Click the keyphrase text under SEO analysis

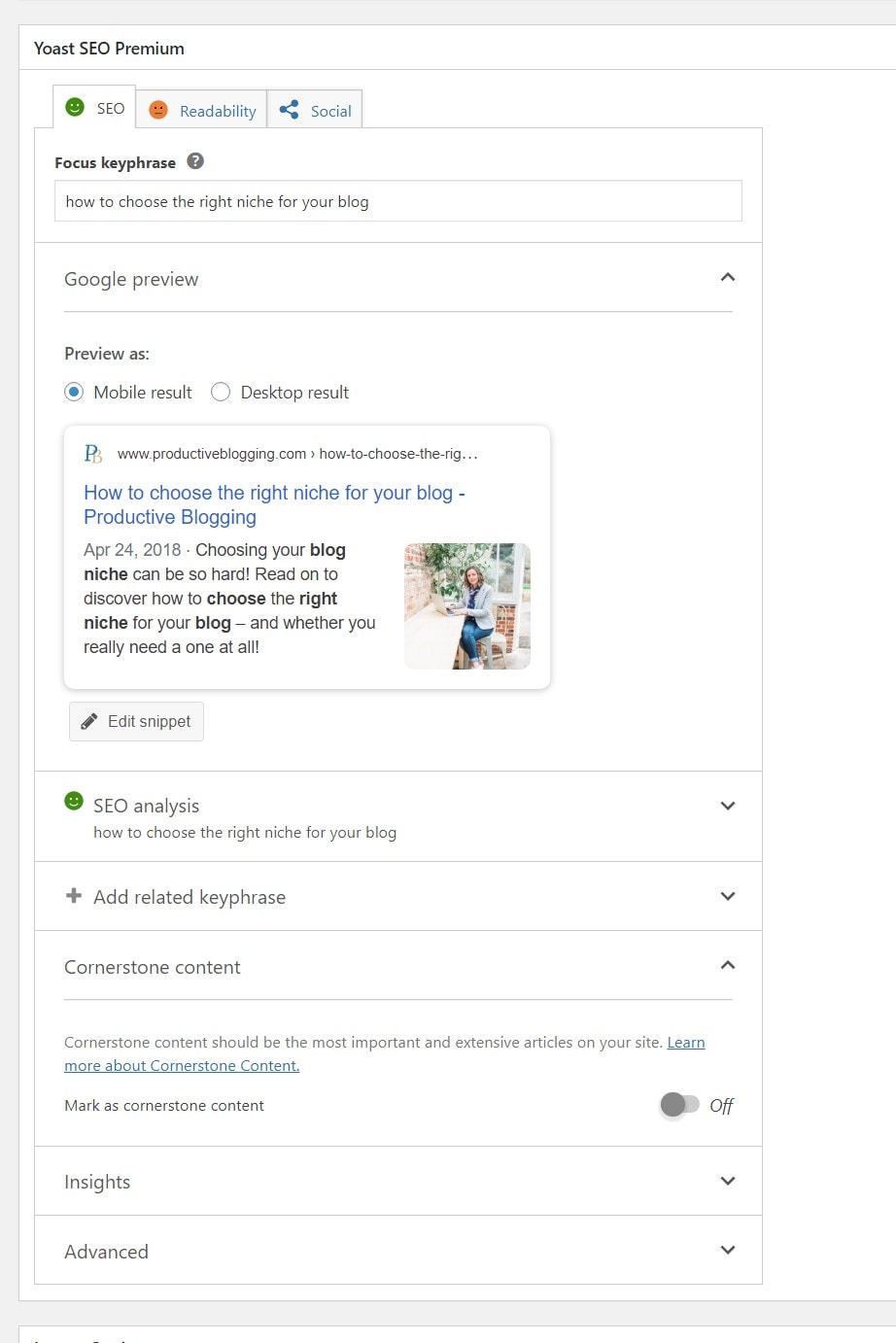coord(245,833)
